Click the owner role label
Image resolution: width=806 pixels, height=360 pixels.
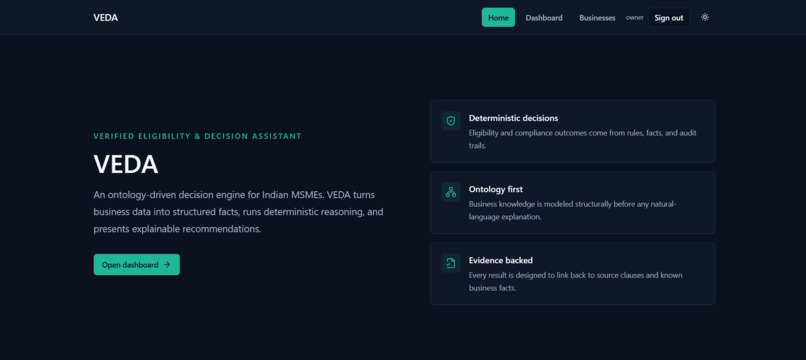click(634, 17)
